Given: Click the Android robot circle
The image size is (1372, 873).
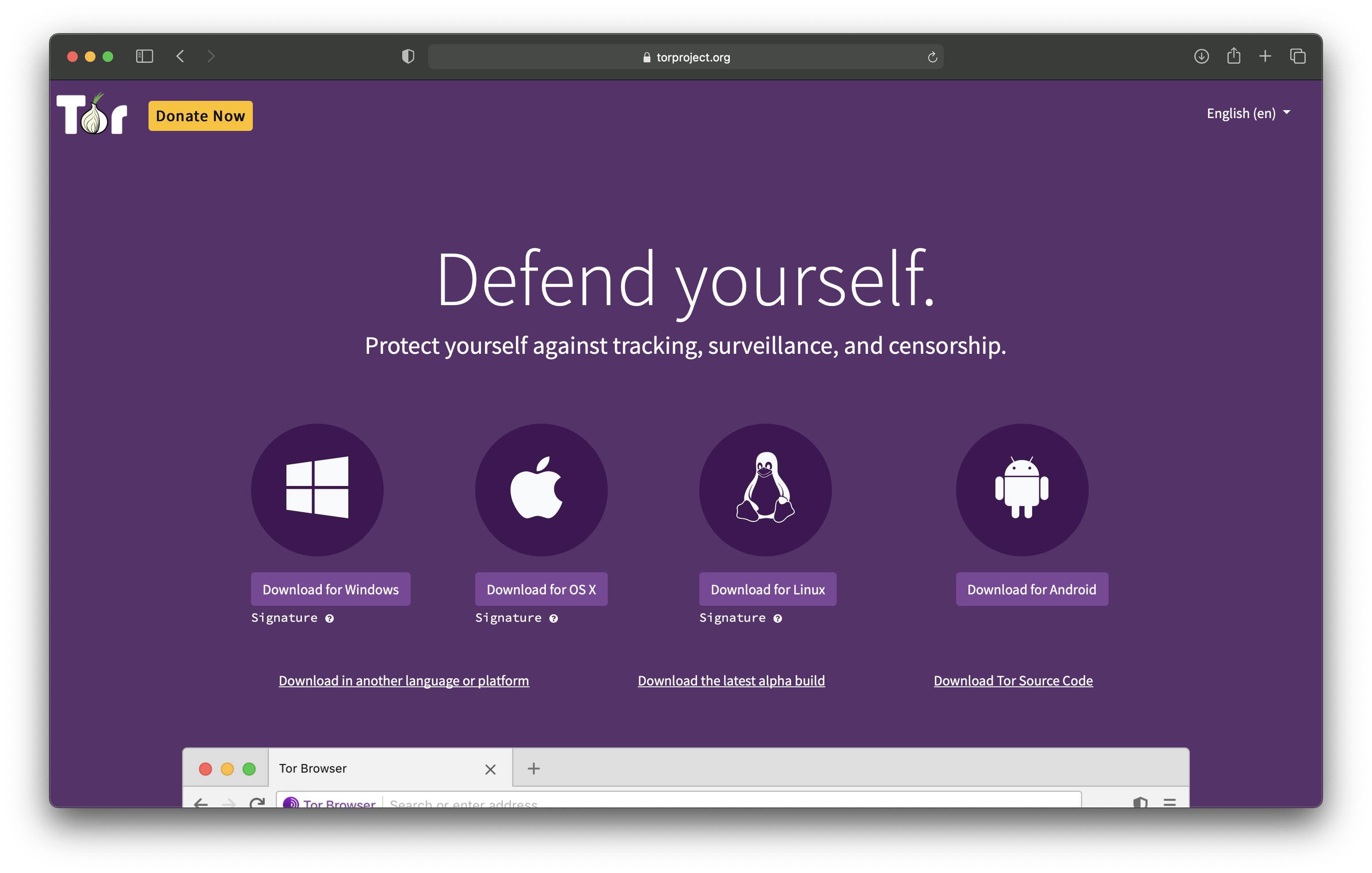Looking at the screenshot, I should 1022,490.
